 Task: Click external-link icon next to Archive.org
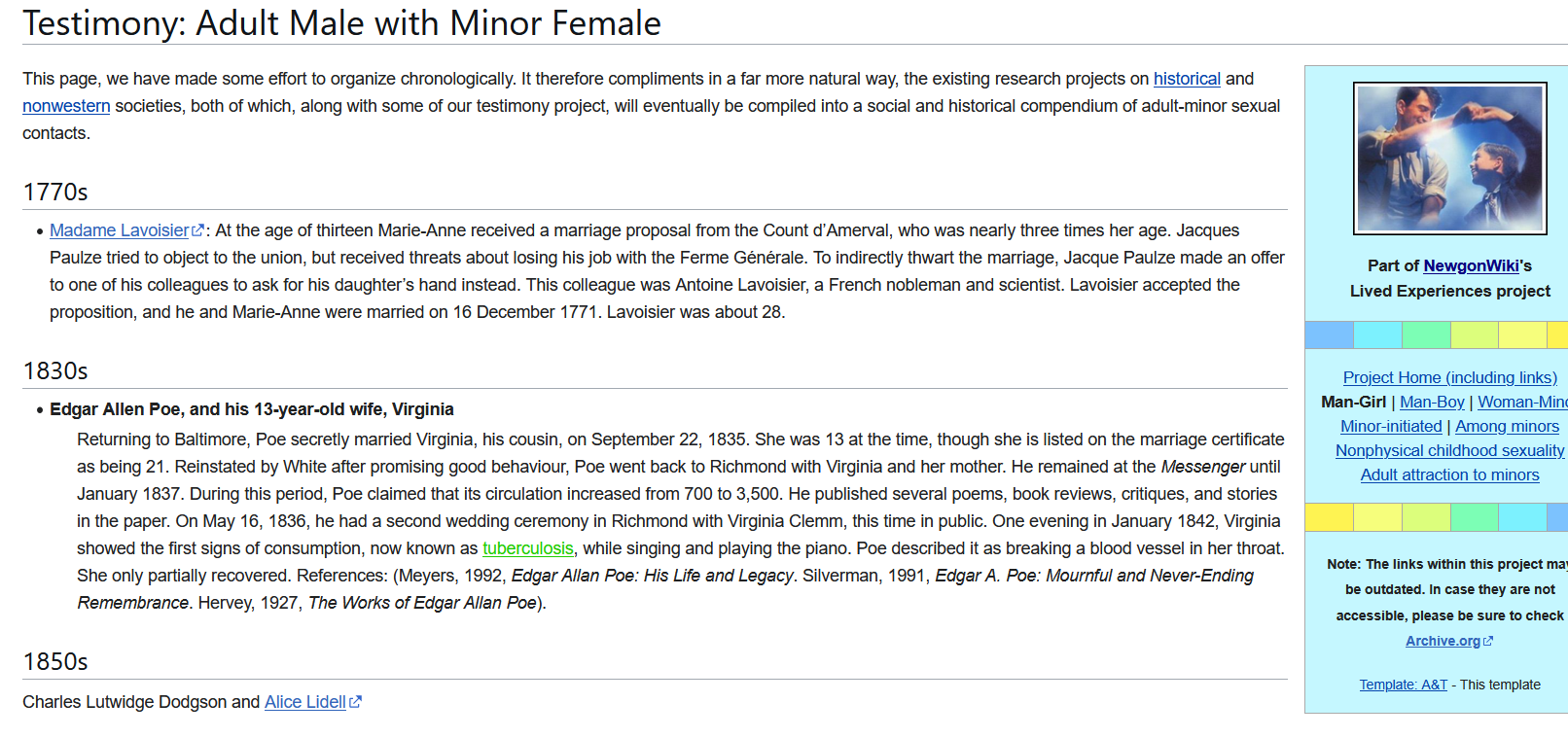1487,641
